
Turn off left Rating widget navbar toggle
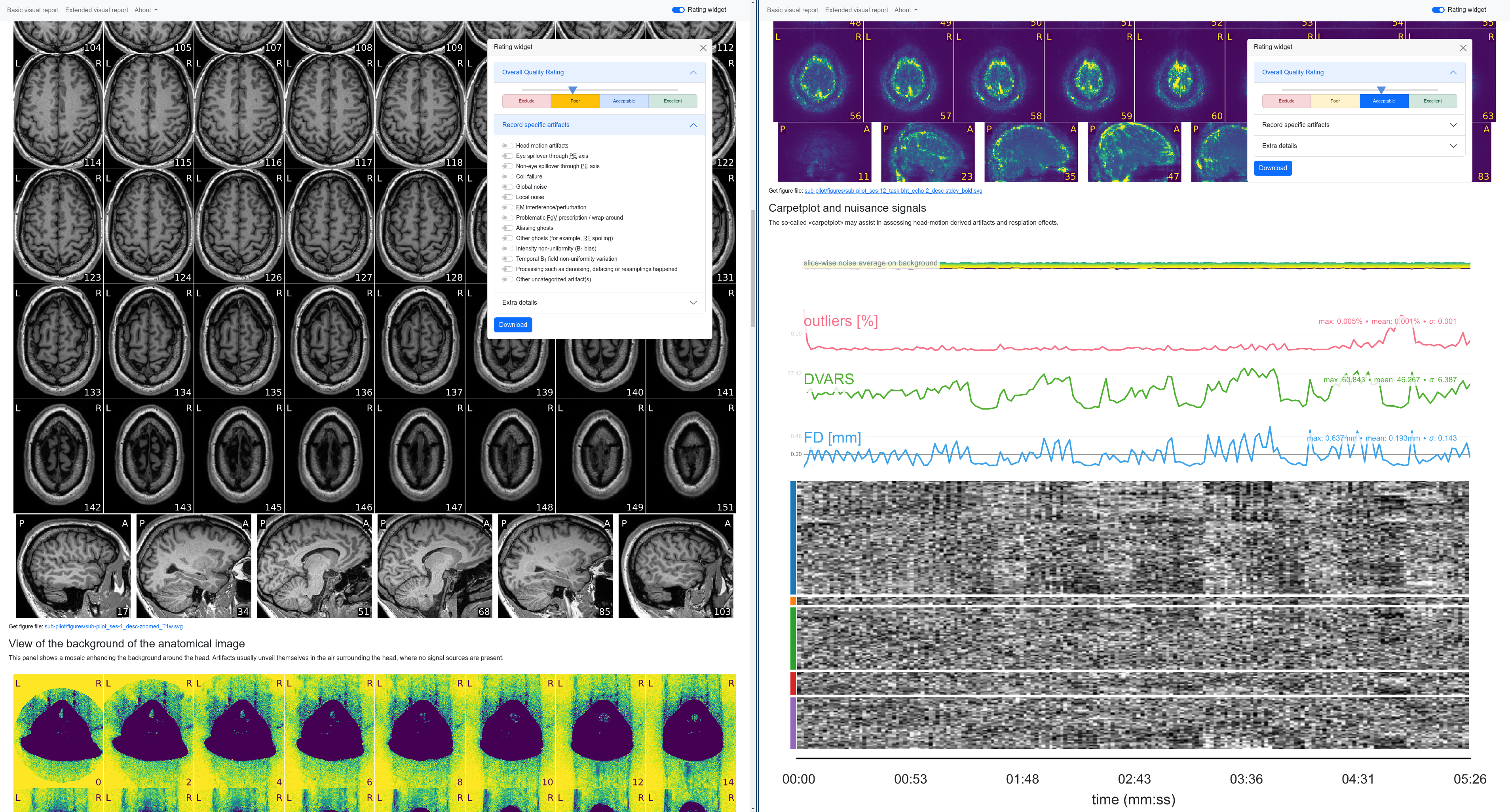pyautogui.click(x=678, y=10)
